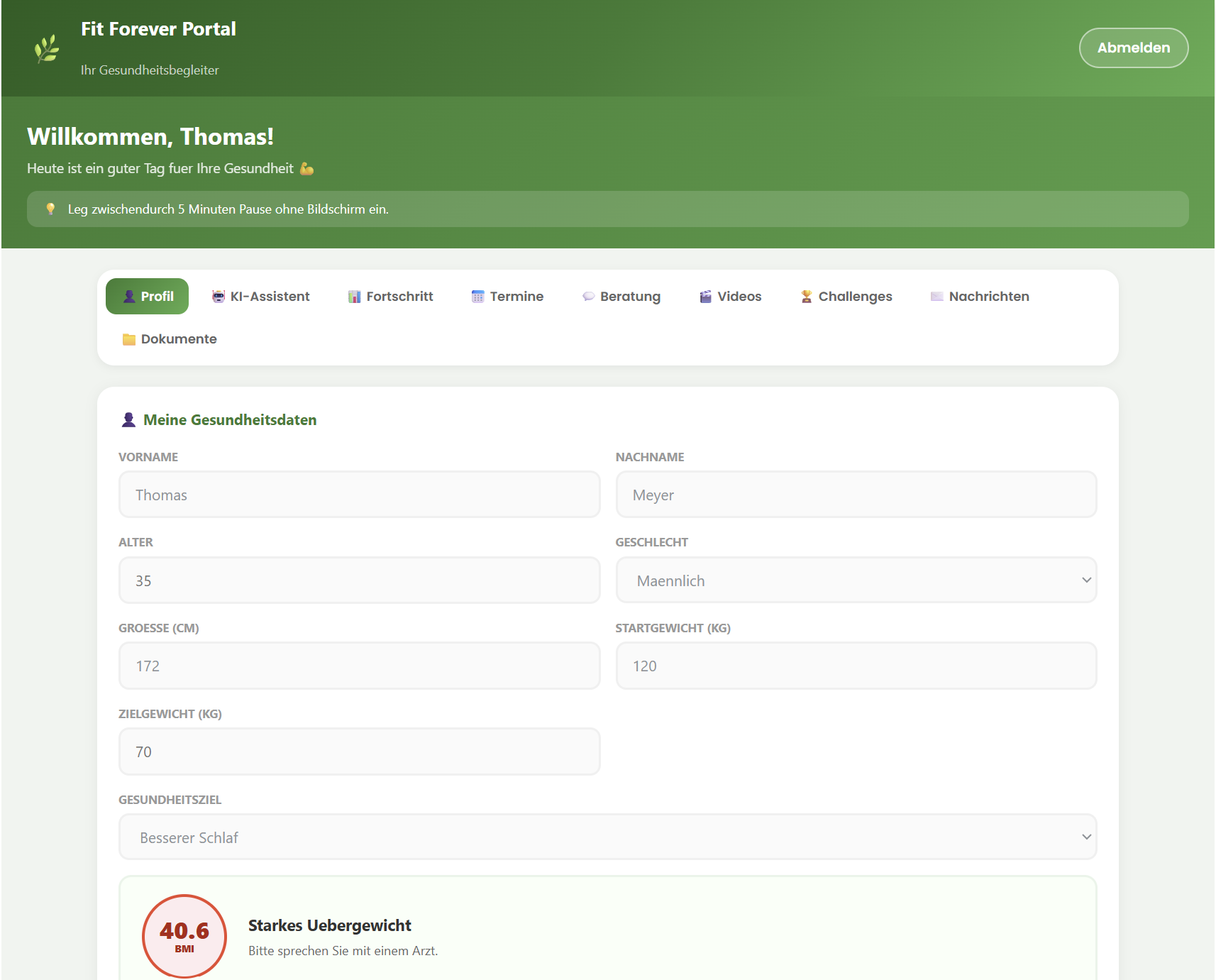Screen dimensions: 1216x980
Task: Select the Beratung tab
Action: (621, 297)
